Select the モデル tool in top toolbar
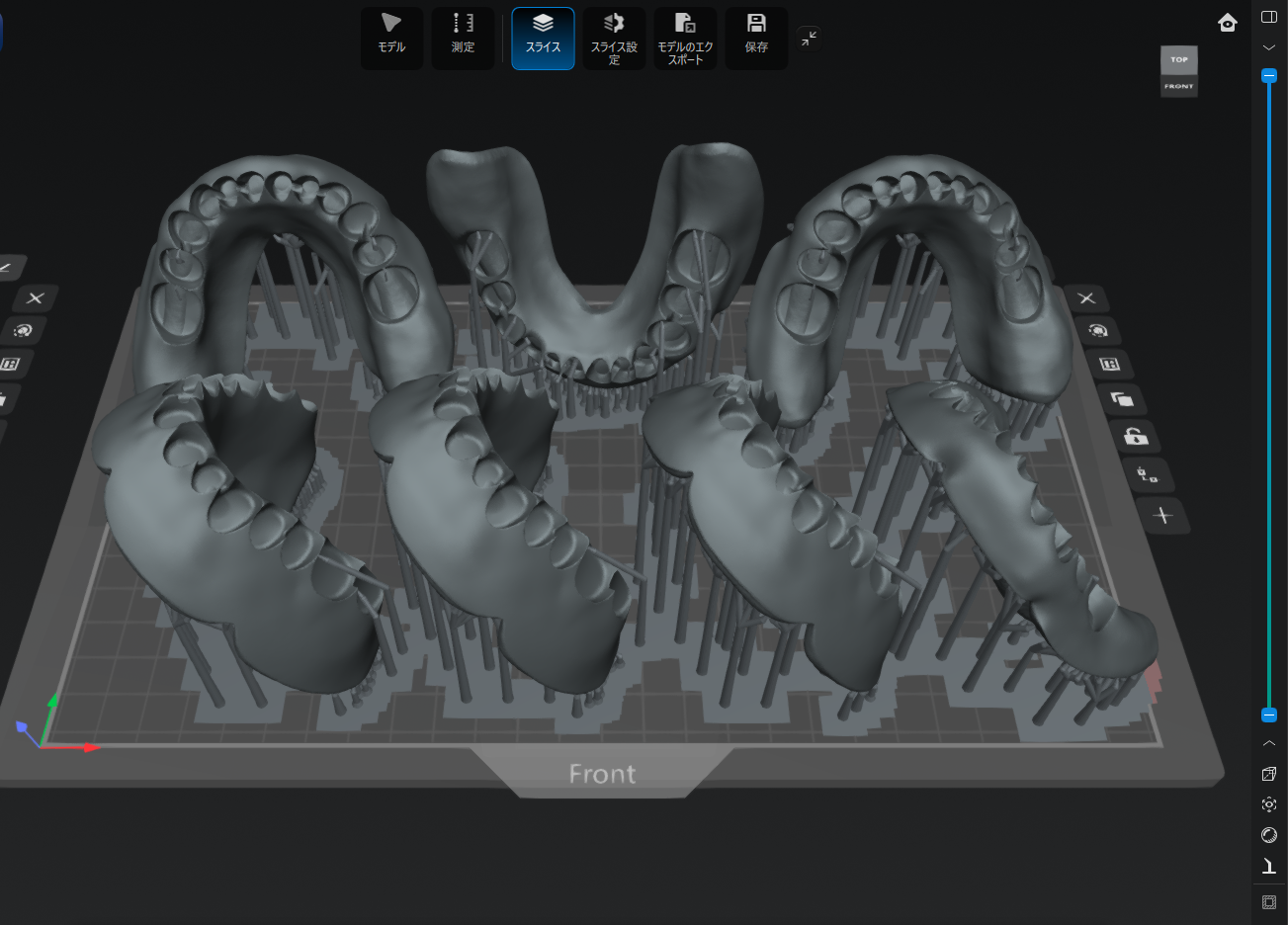Viewport: 1288px width, 925px height. point(391,38)
